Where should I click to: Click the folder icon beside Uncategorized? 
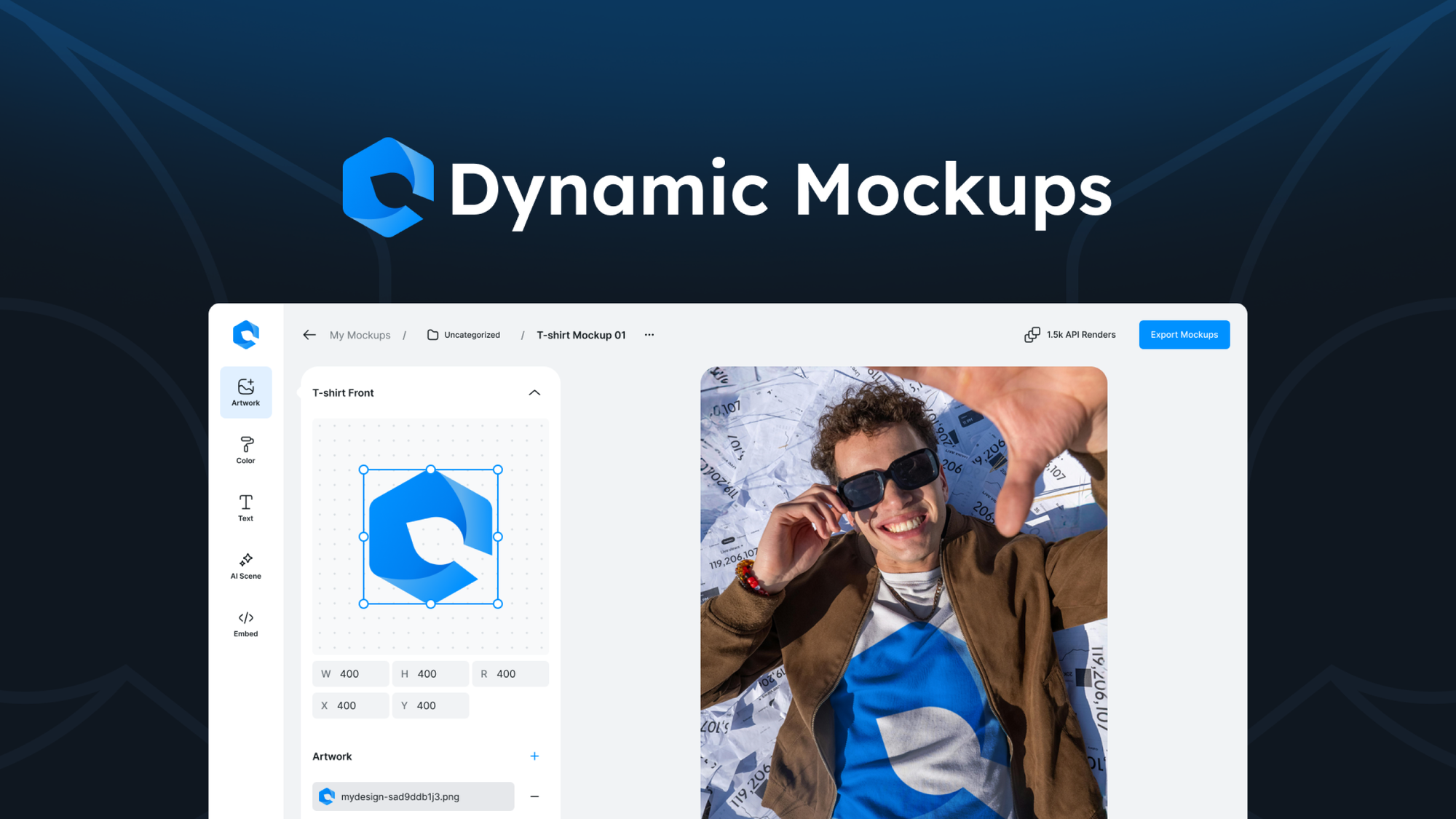[431, 334]
